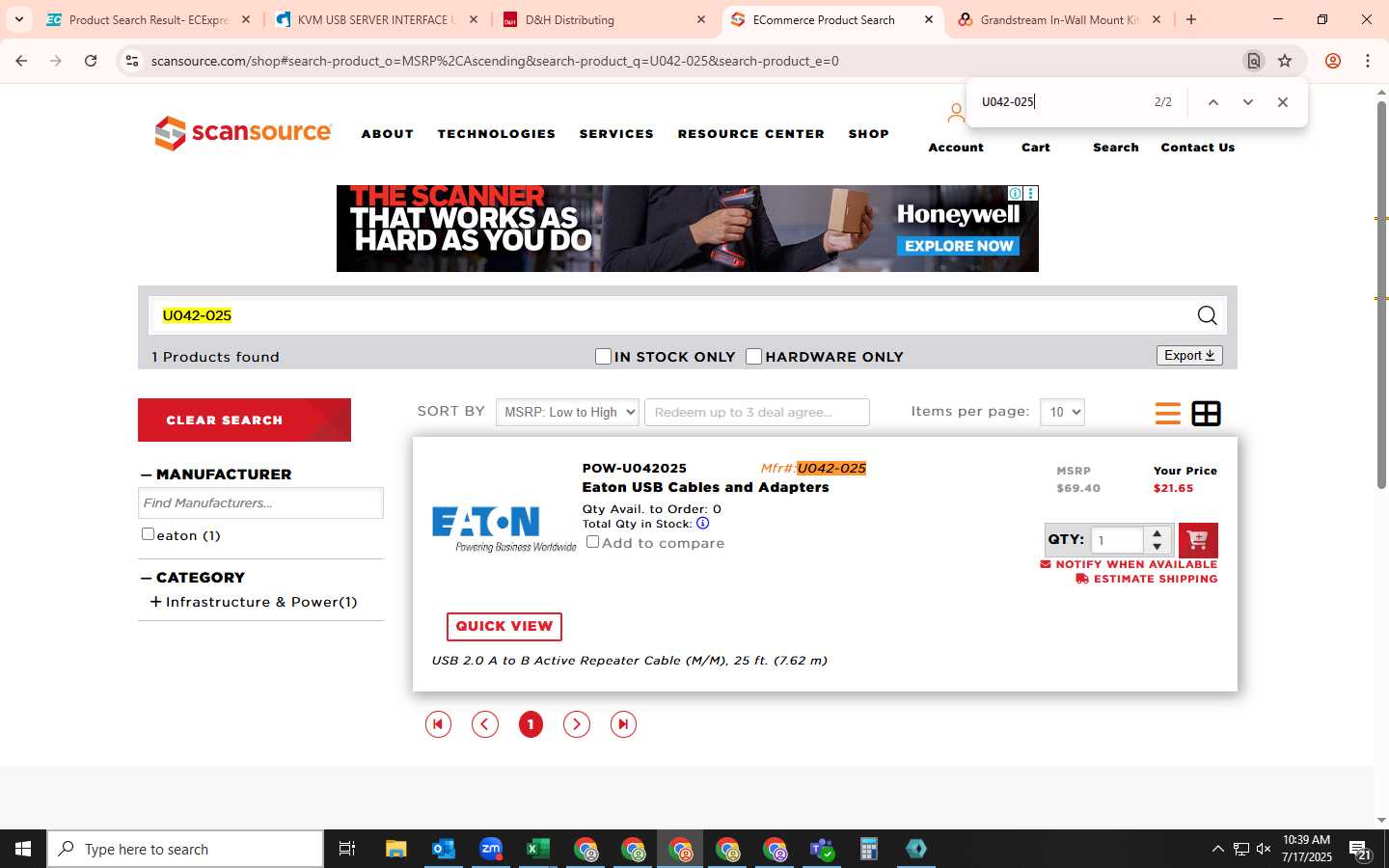
Task: Open Items per page dropdown
Action: point(1062,412)
